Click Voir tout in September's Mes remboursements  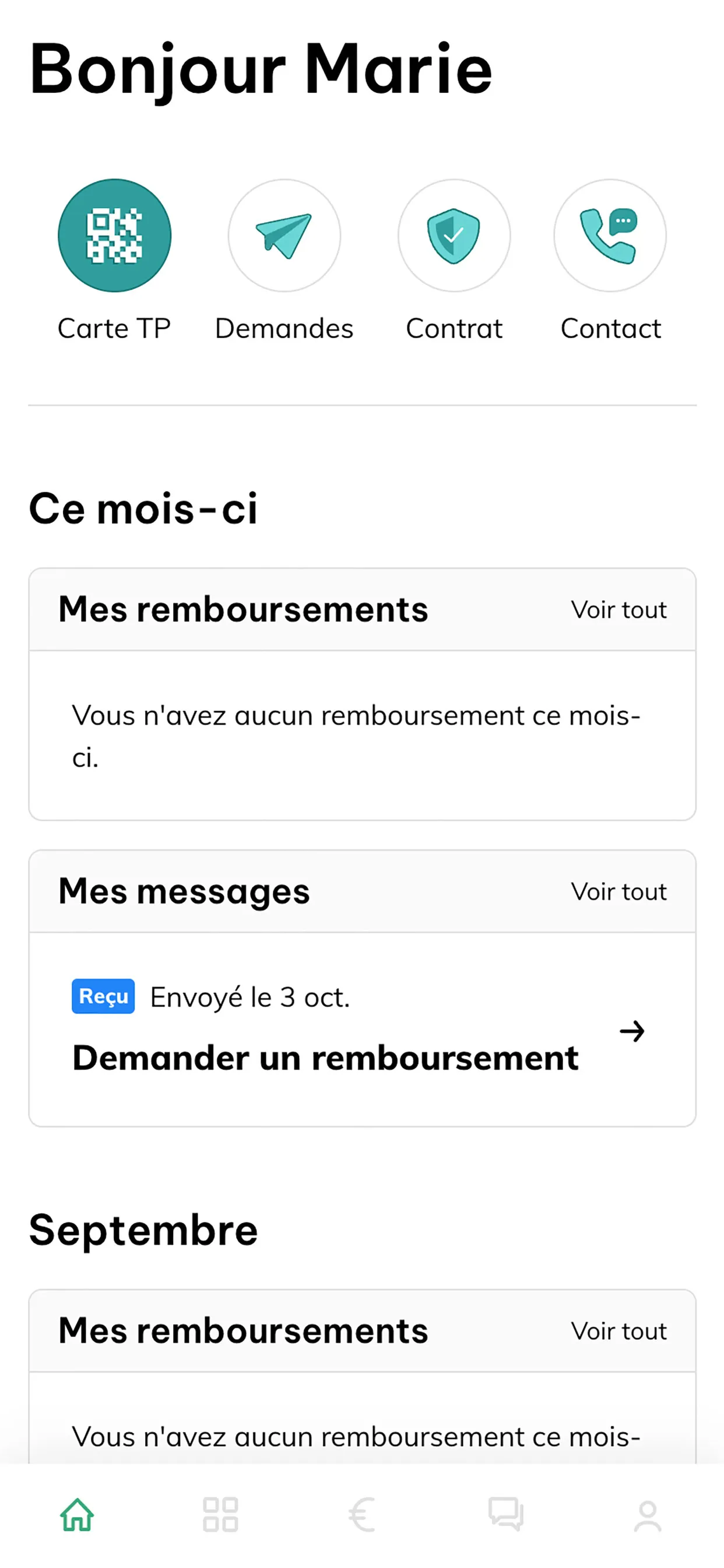[x=618, y=1331]
